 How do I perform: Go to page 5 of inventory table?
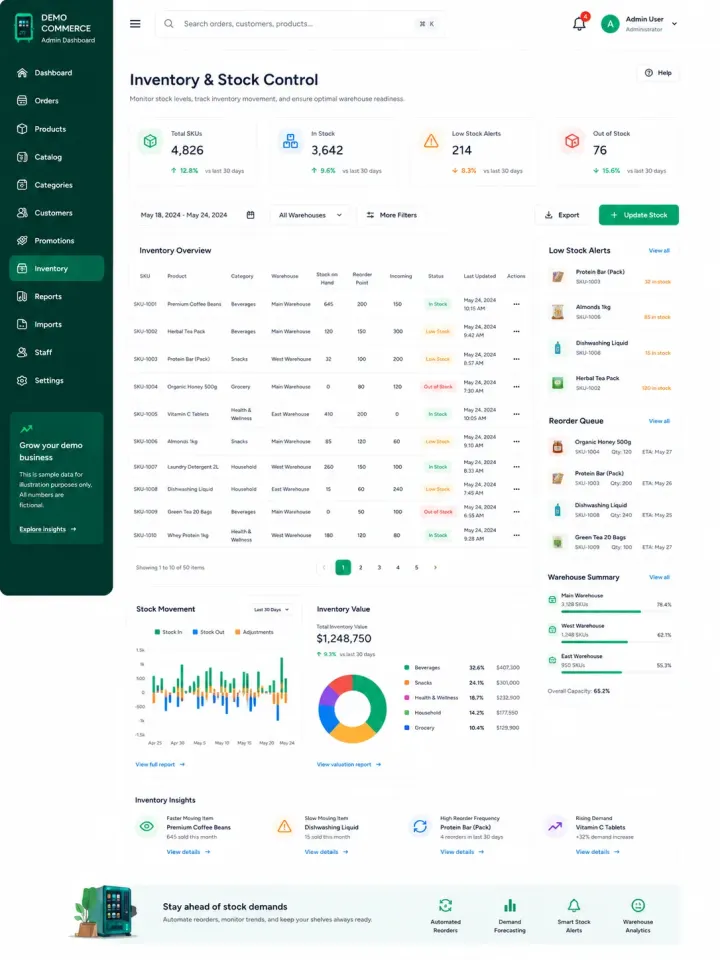click(416, 568)
